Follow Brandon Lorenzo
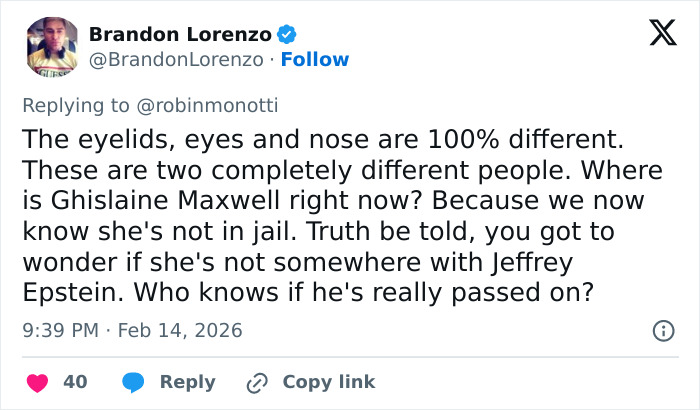 315,59
